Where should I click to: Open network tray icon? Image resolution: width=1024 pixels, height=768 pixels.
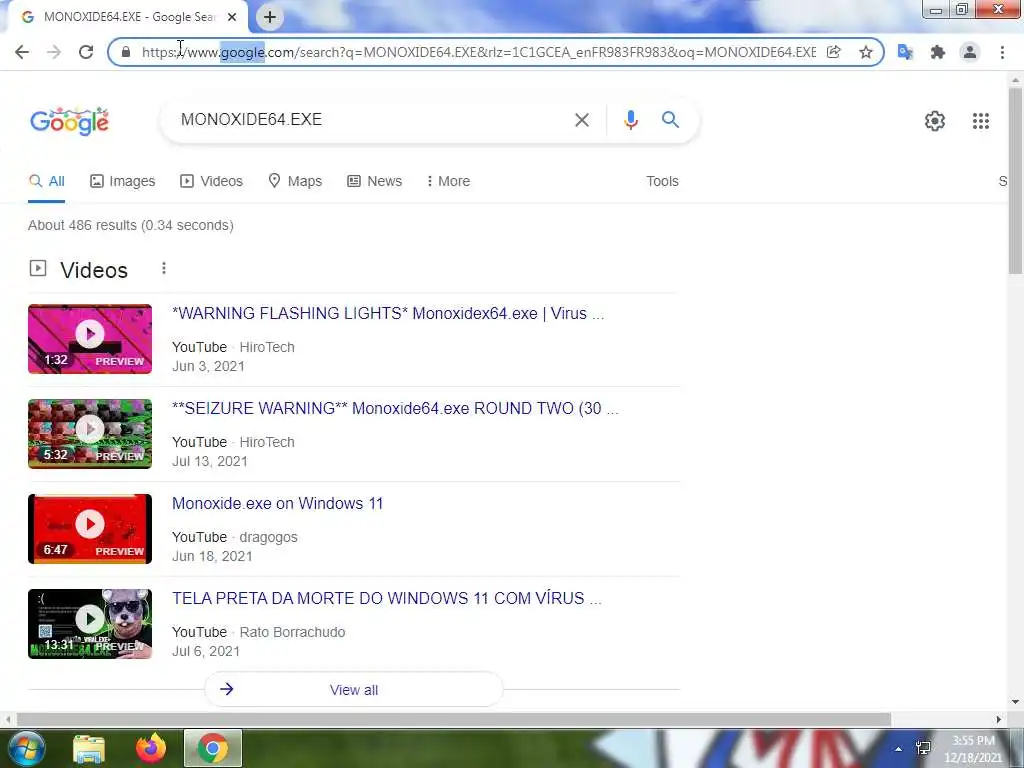[x=923, y=748]
